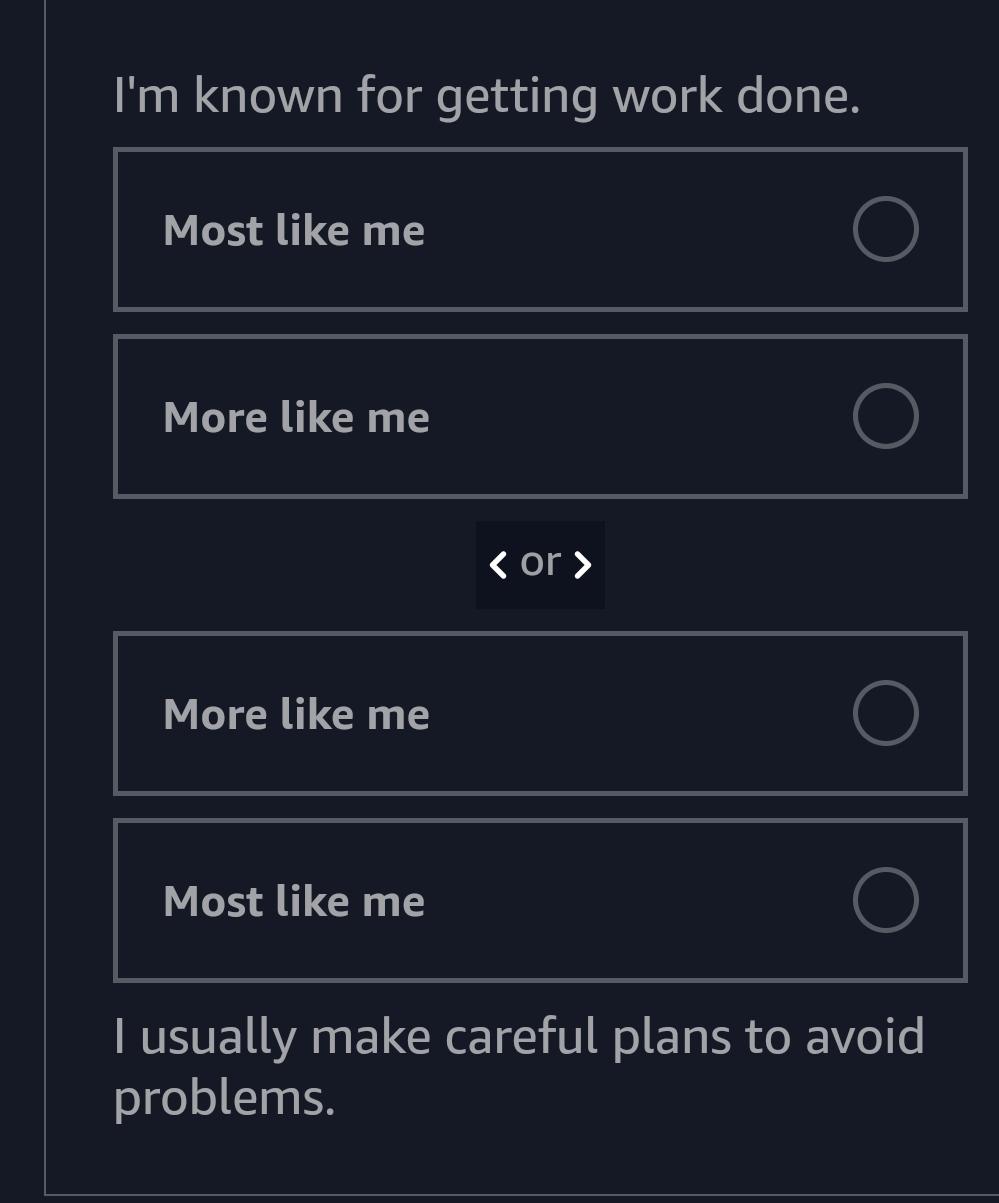Click the bottom "Most like me" label text
This screenshot has height=1203, width=999.
click(x=293, y=899)
